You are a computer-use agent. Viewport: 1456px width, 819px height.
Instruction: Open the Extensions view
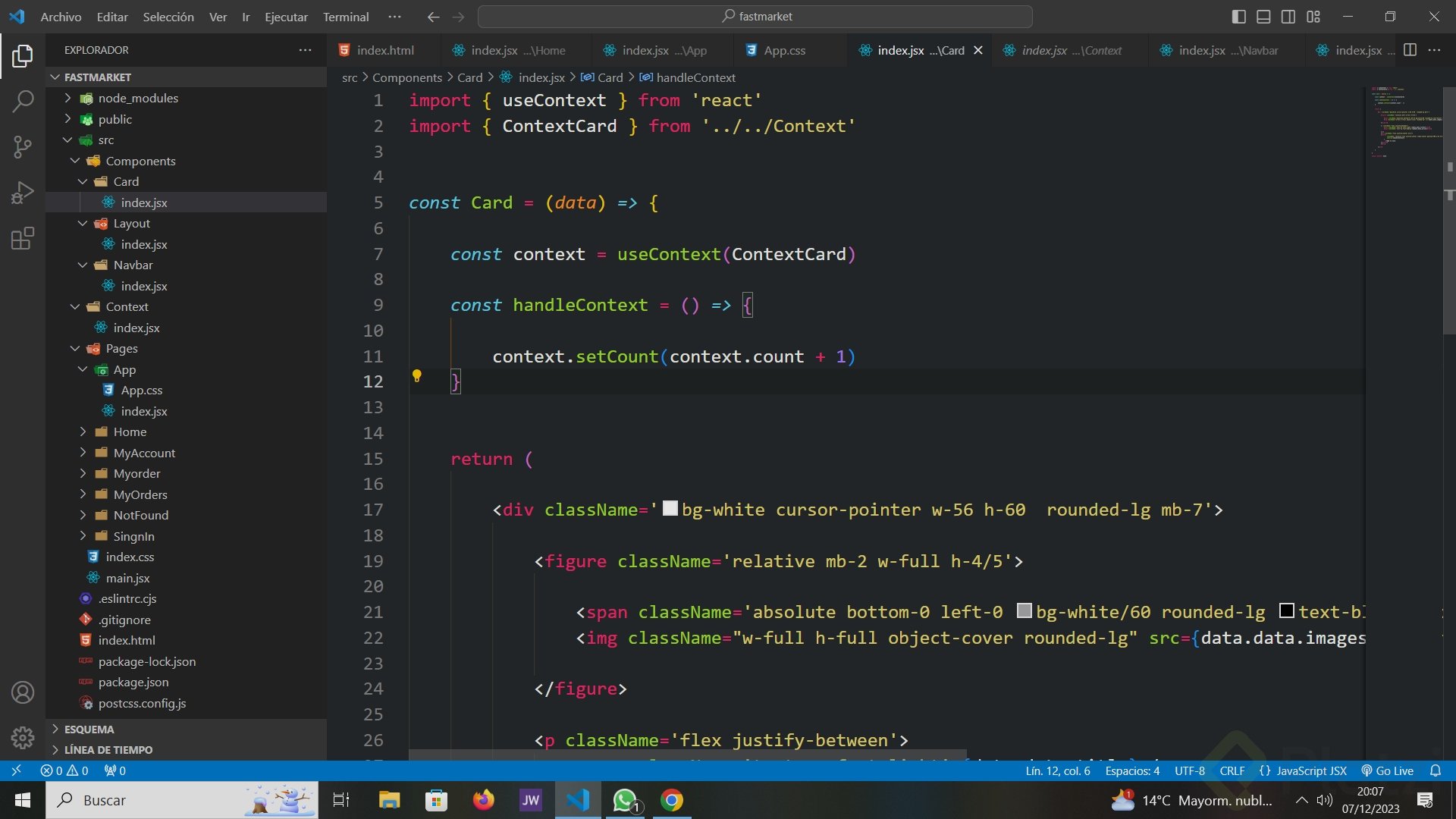click(23, 239)
